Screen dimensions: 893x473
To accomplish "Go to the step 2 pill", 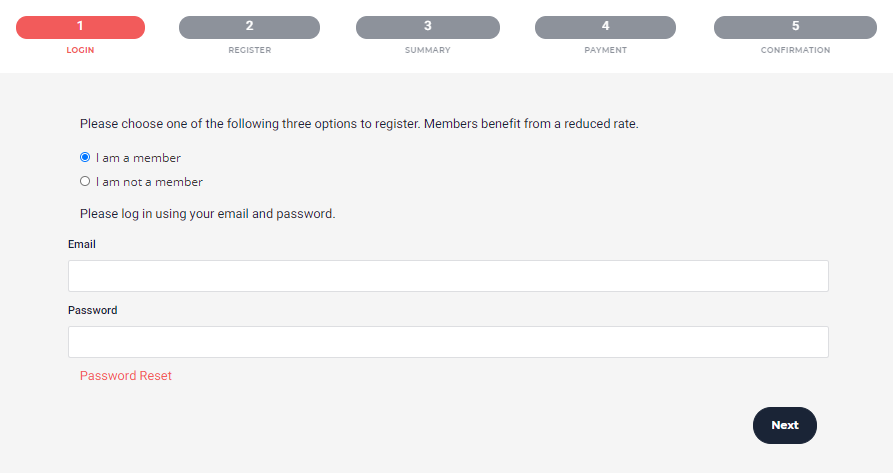I will pyautogui.click(x=249, y=27).
